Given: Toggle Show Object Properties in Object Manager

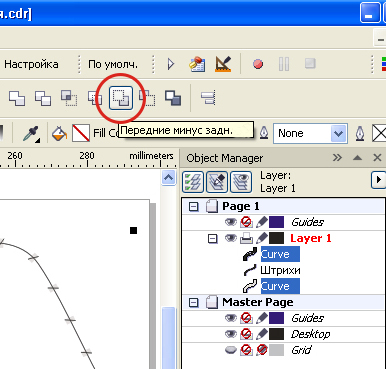Looking at the screenshot, I should (x=193, y=182).
